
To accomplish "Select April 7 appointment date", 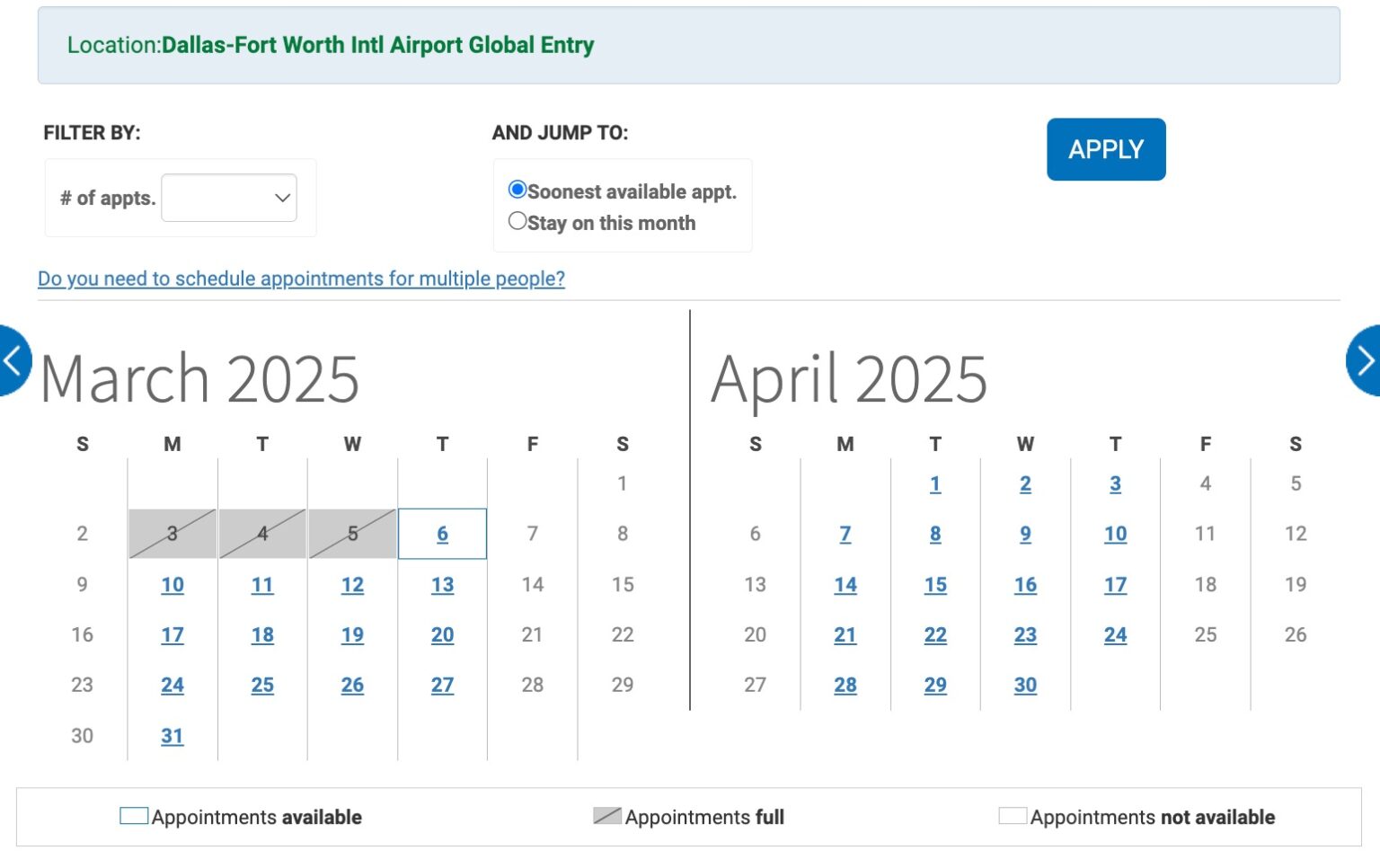I will [x=845, y=533].
